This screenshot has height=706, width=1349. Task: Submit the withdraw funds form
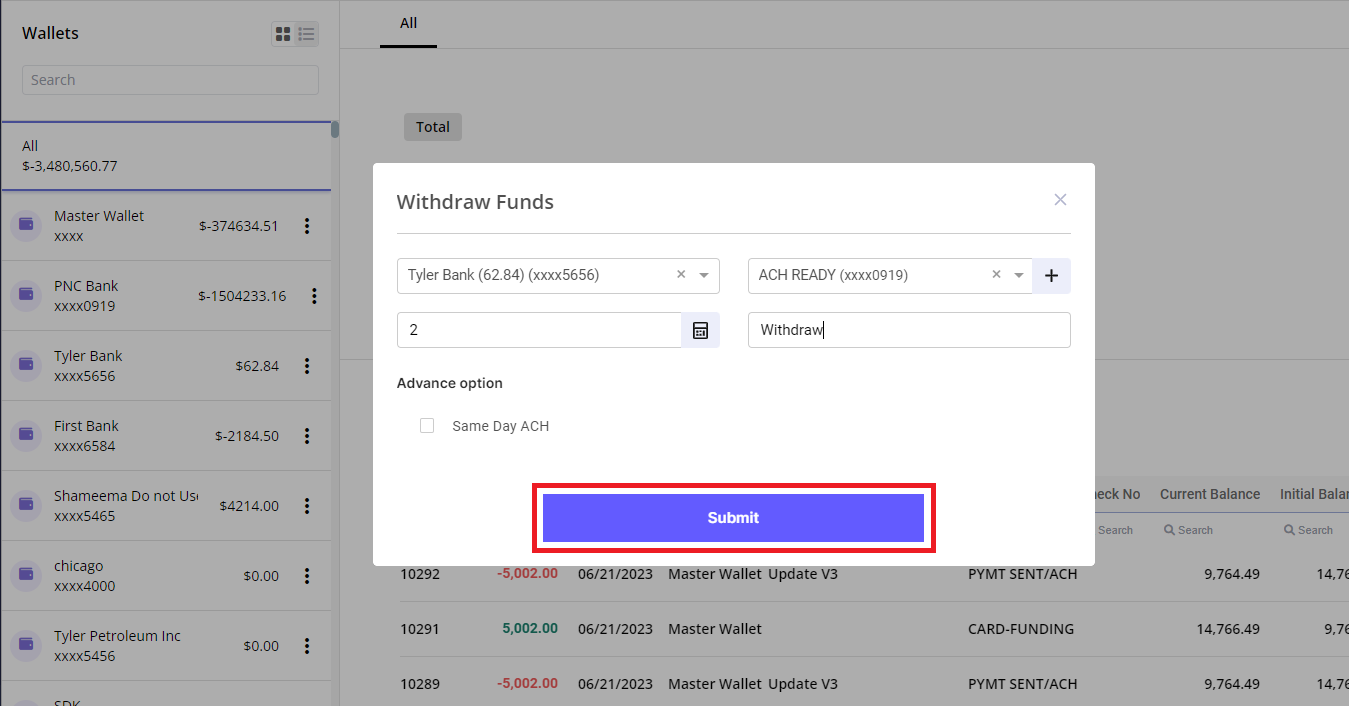(x=733, y=518)
